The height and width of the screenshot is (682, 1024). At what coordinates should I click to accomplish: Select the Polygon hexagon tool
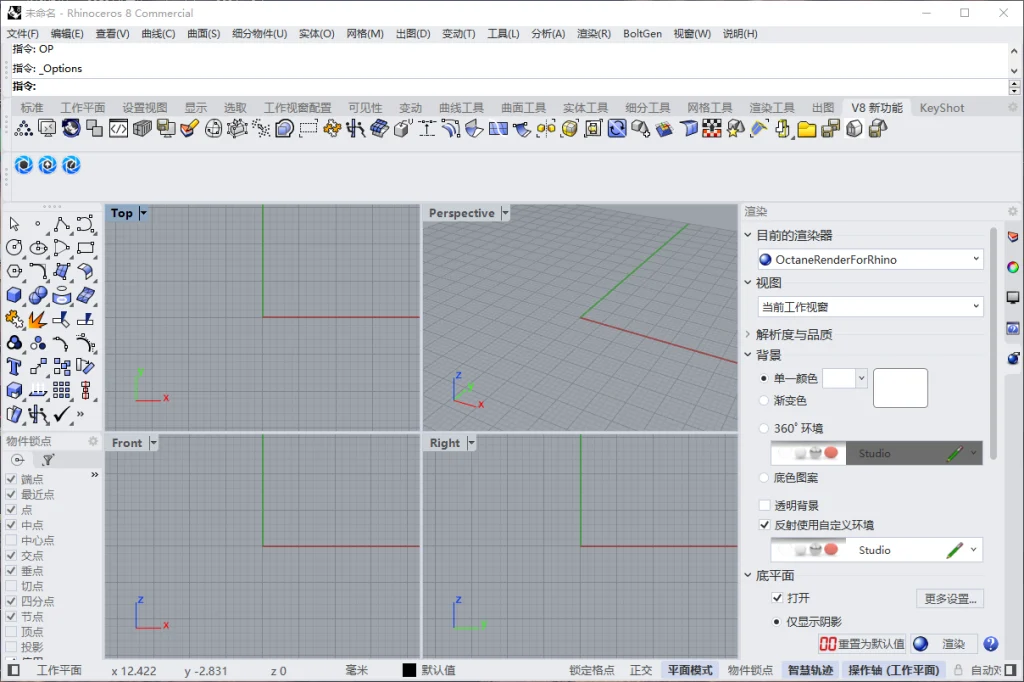14,271
